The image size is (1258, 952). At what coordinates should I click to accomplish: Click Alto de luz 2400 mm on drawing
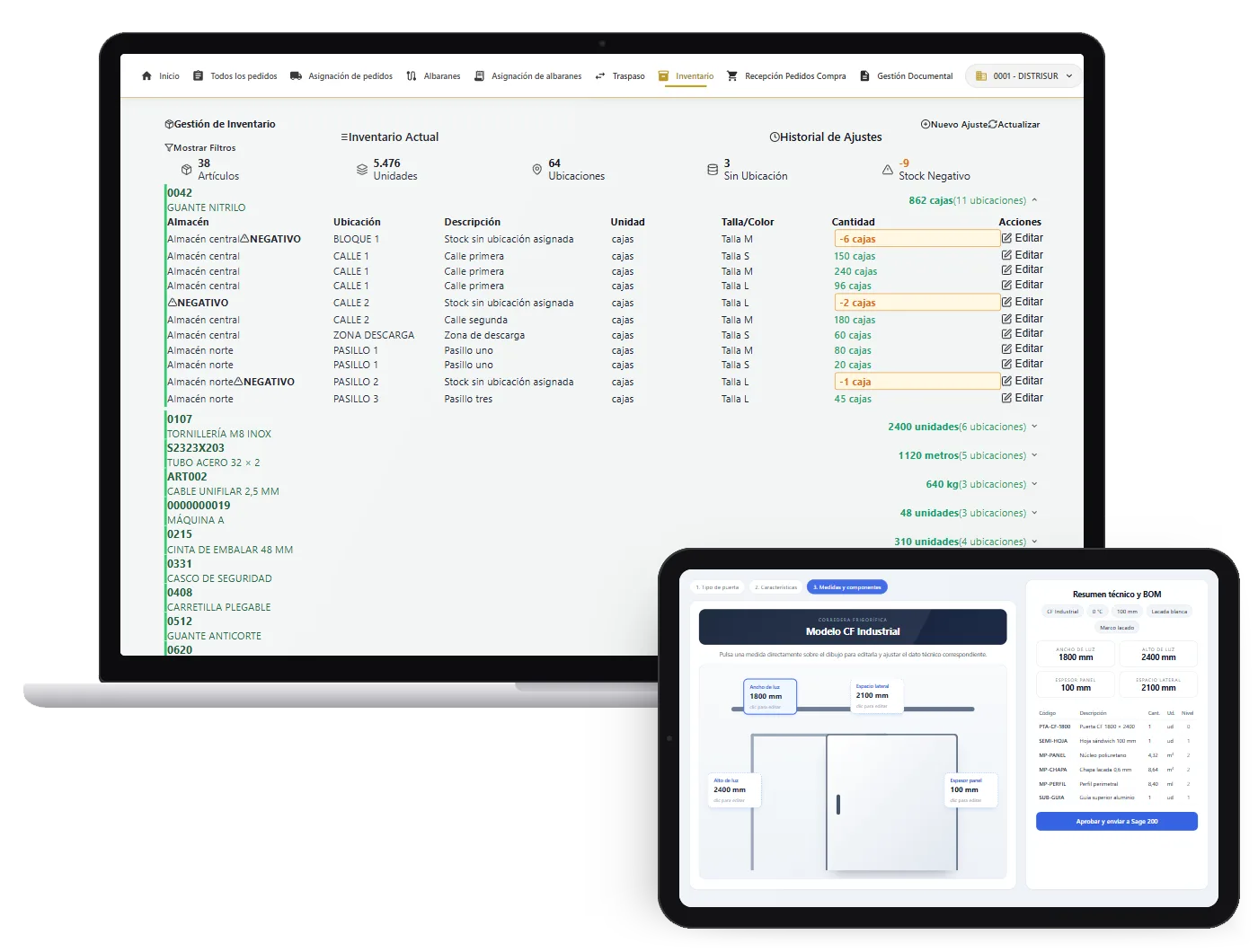[x=734, y=790]
